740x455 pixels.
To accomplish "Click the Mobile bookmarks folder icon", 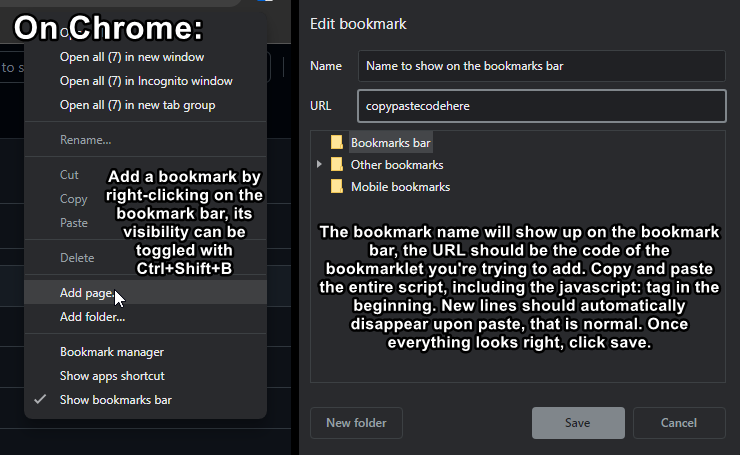I will (337, 186).
